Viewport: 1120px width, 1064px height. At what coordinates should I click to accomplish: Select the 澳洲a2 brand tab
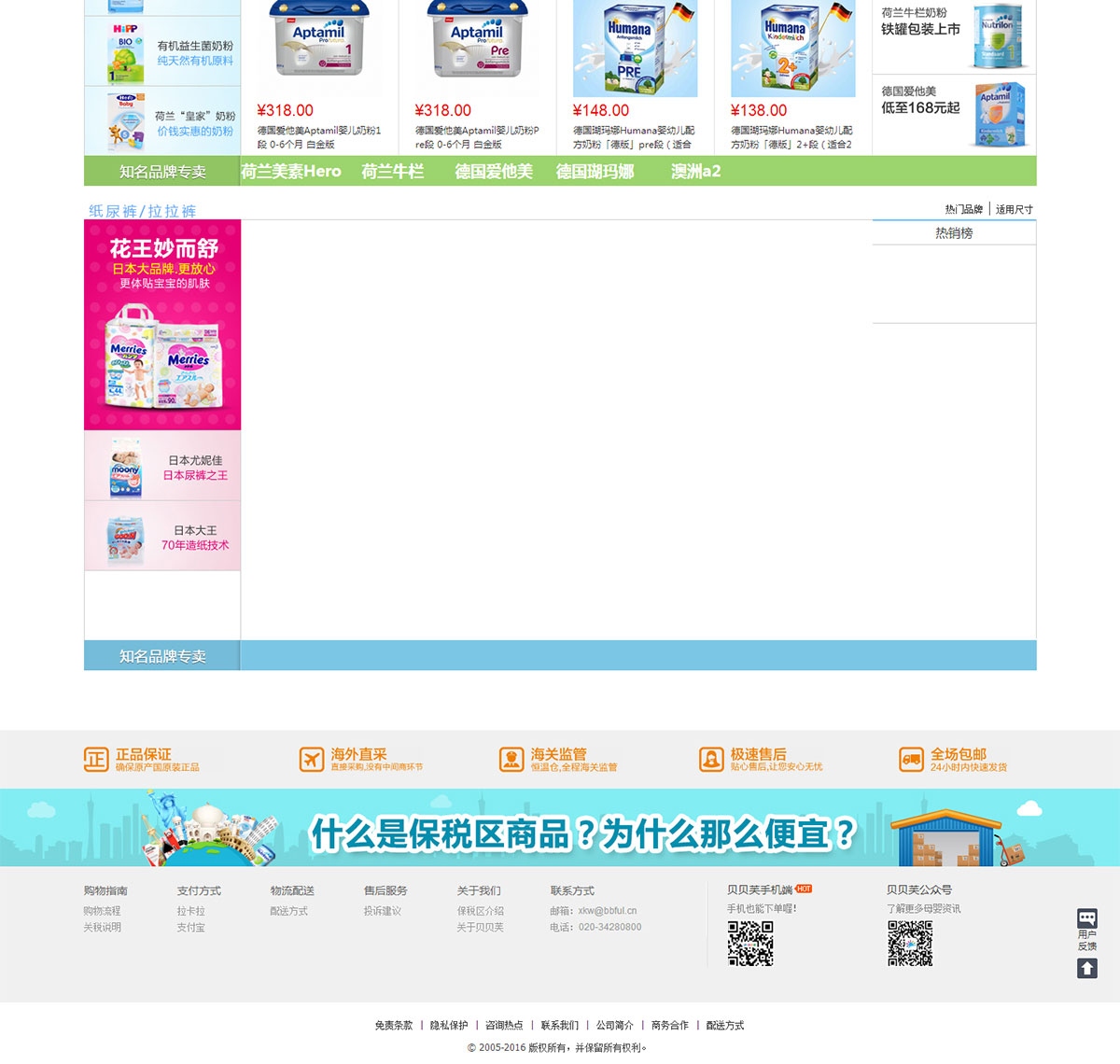point(695,172)
